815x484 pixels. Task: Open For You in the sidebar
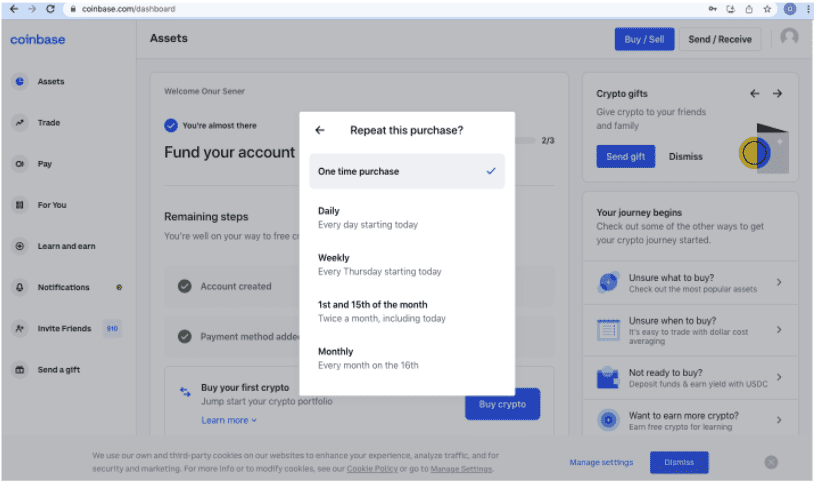52,205
